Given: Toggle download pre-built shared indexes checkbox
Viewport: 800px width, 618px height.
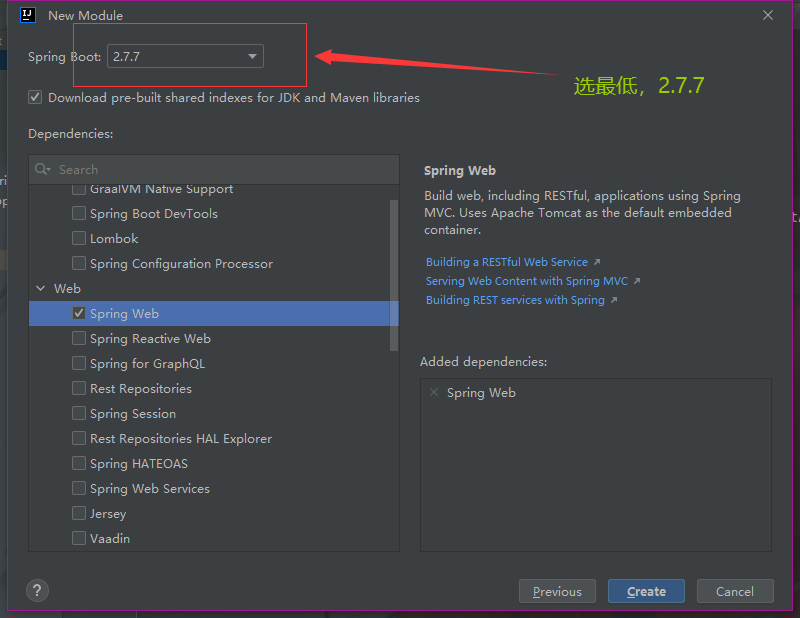Looking at the screenshot, I should tap(35, 97).
